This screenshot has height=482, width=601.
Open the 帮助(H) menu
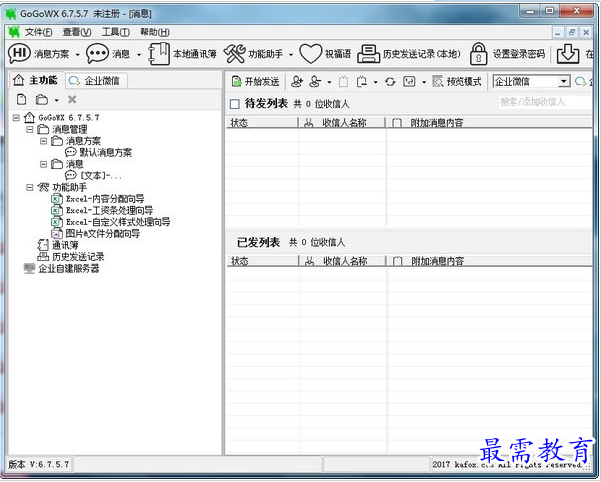[x=155, y=32]
